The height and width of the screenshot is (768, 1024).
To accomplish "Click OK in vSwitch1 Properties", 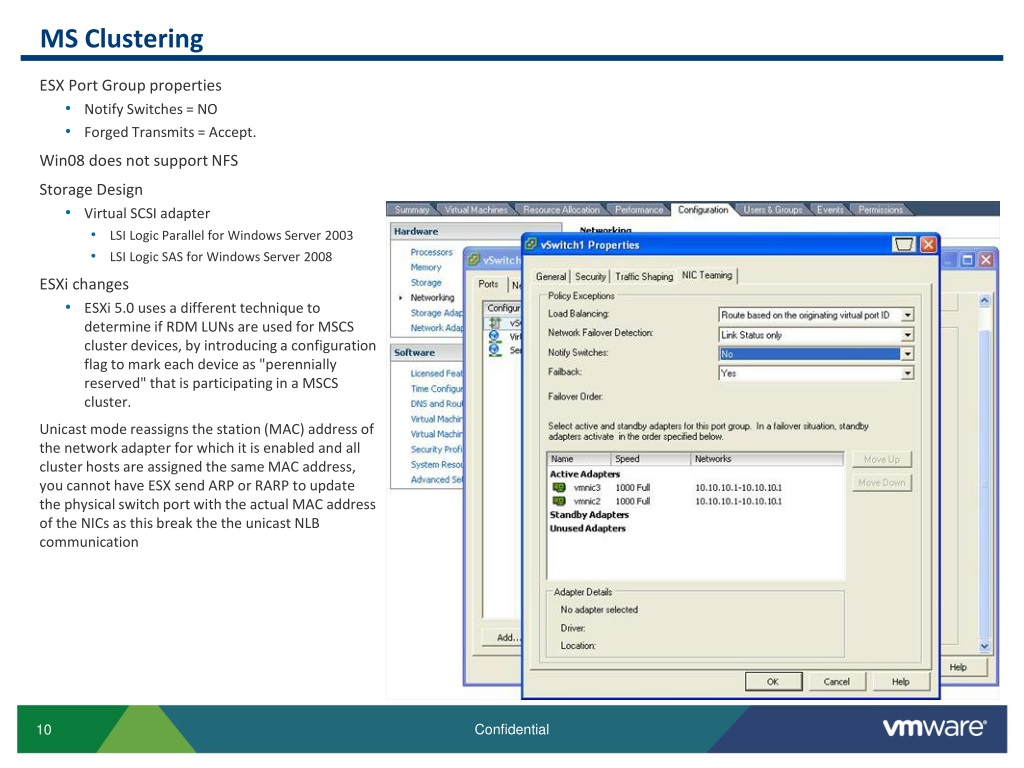I will [x=773, y=681].
